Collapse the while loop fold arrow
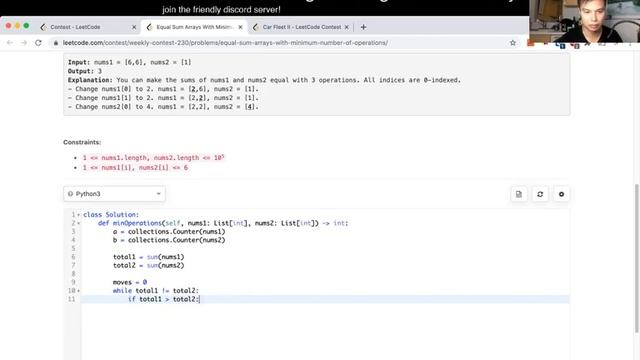 [x=78, y=291]
